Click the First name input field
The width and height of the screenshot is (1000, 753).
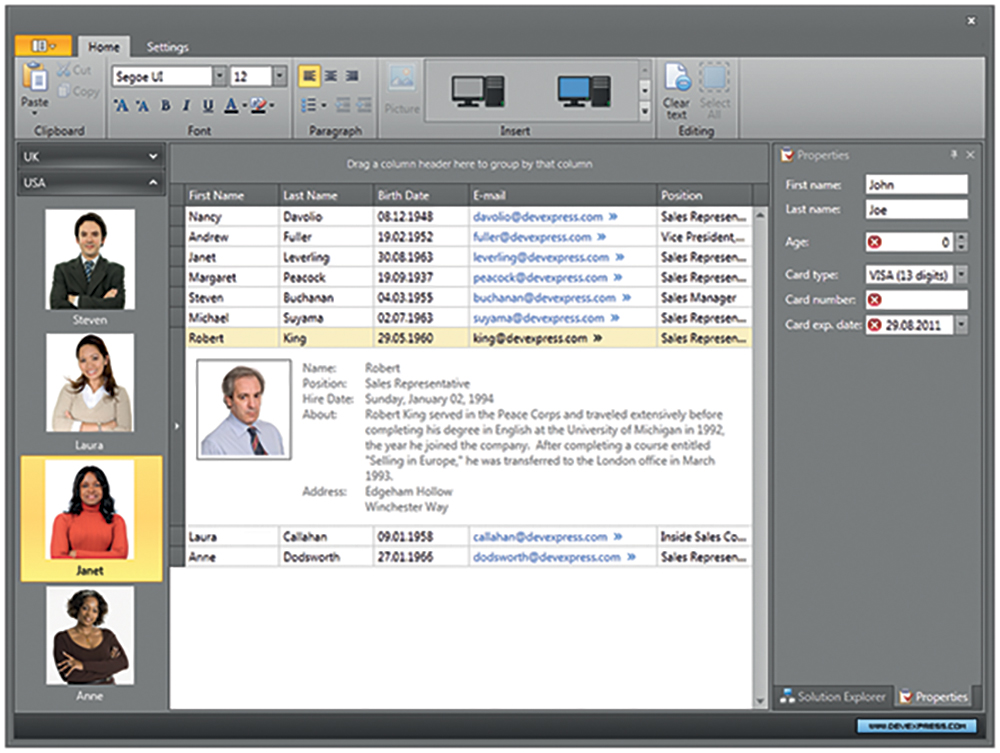pyautogui.click(x=916, y=185)
